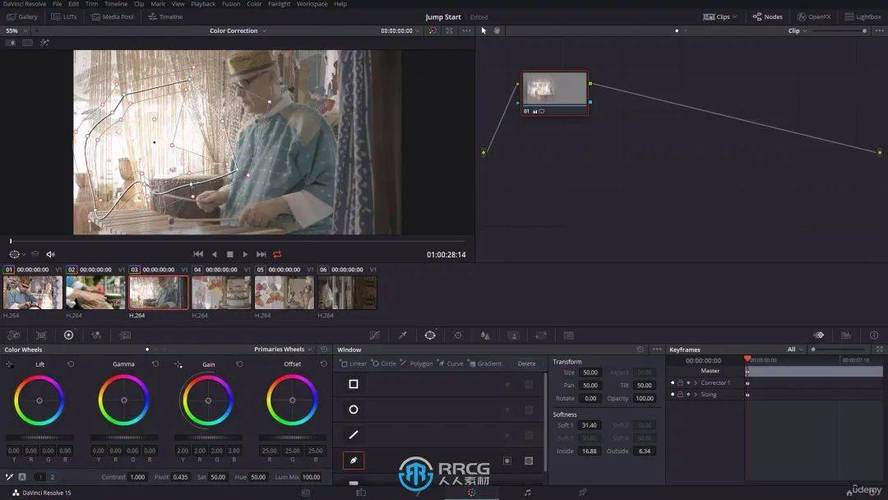Open the OpenFX panel
The height and width of the screenshot is (500, 888).
tap(815, 17)
